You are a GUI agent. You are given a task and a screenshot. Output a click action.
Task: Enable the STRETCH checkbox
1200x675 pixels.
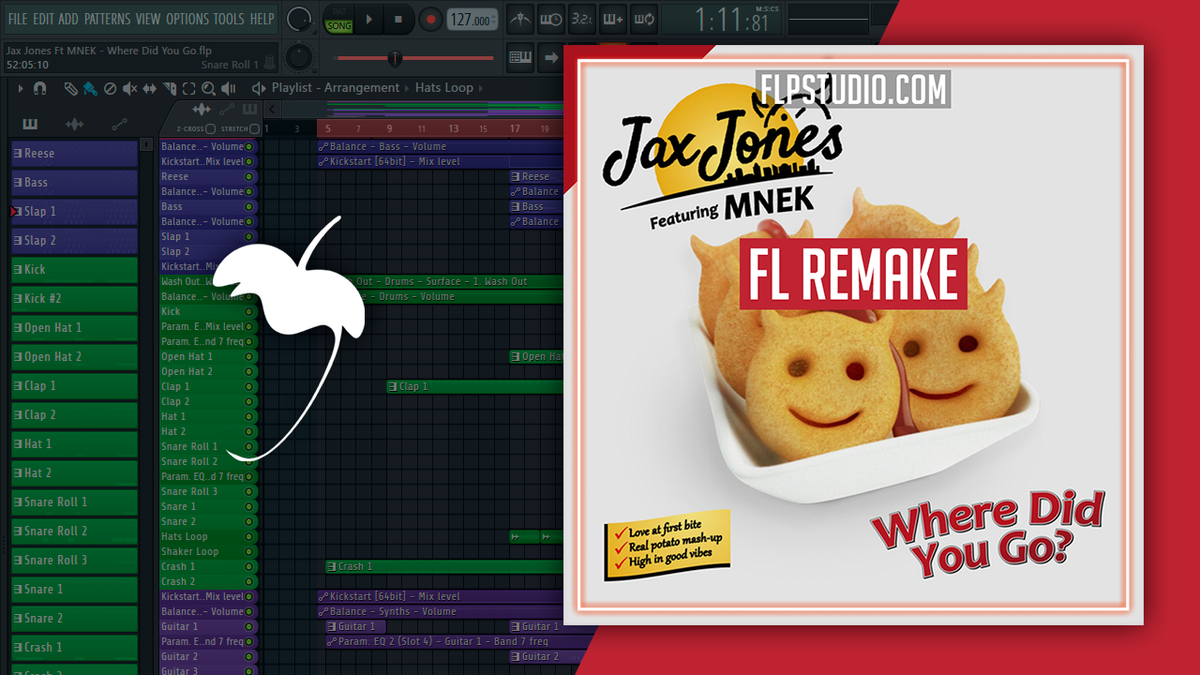coord(253,128)
